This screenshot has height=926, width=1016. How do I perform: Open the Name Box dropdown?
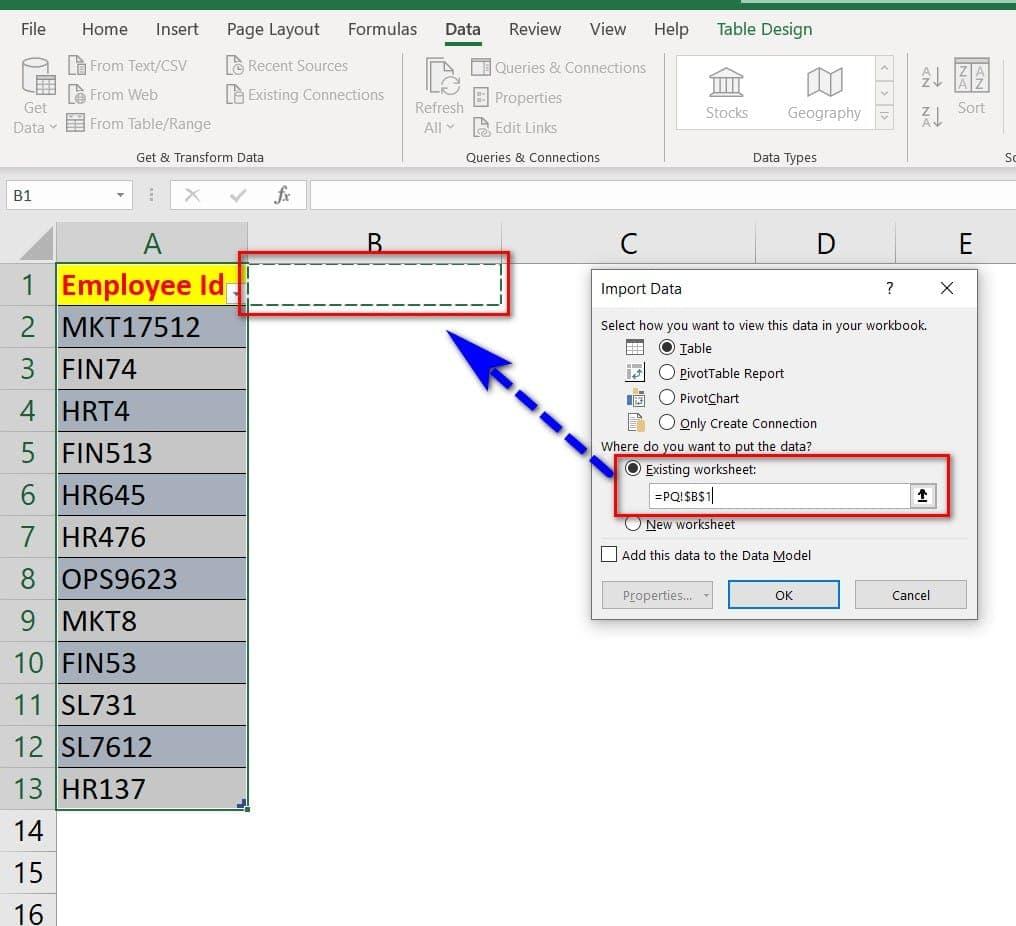pos(121,195)
